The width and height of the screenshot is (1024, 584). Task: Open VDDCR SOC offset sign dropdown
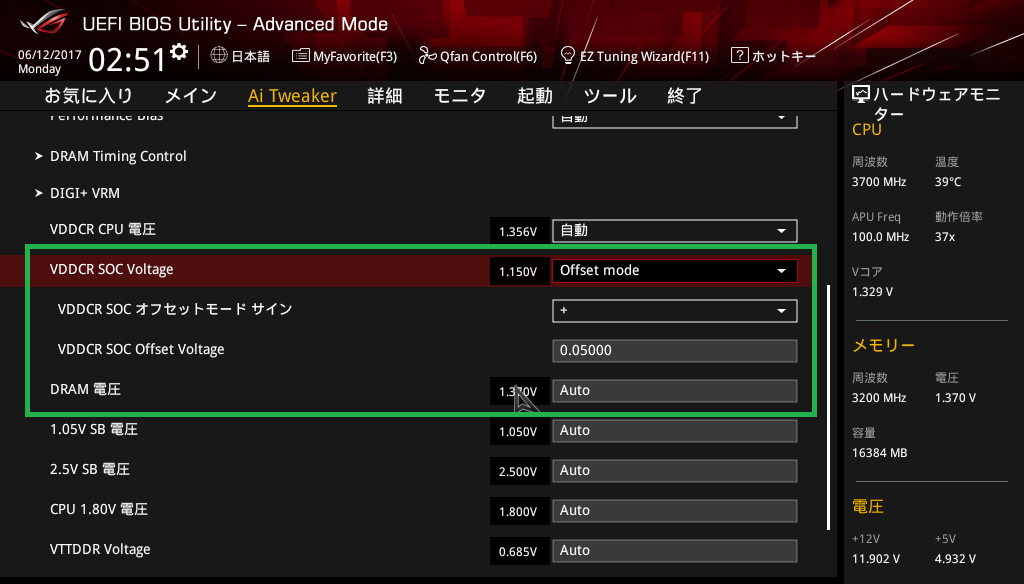tap(675, 310)
